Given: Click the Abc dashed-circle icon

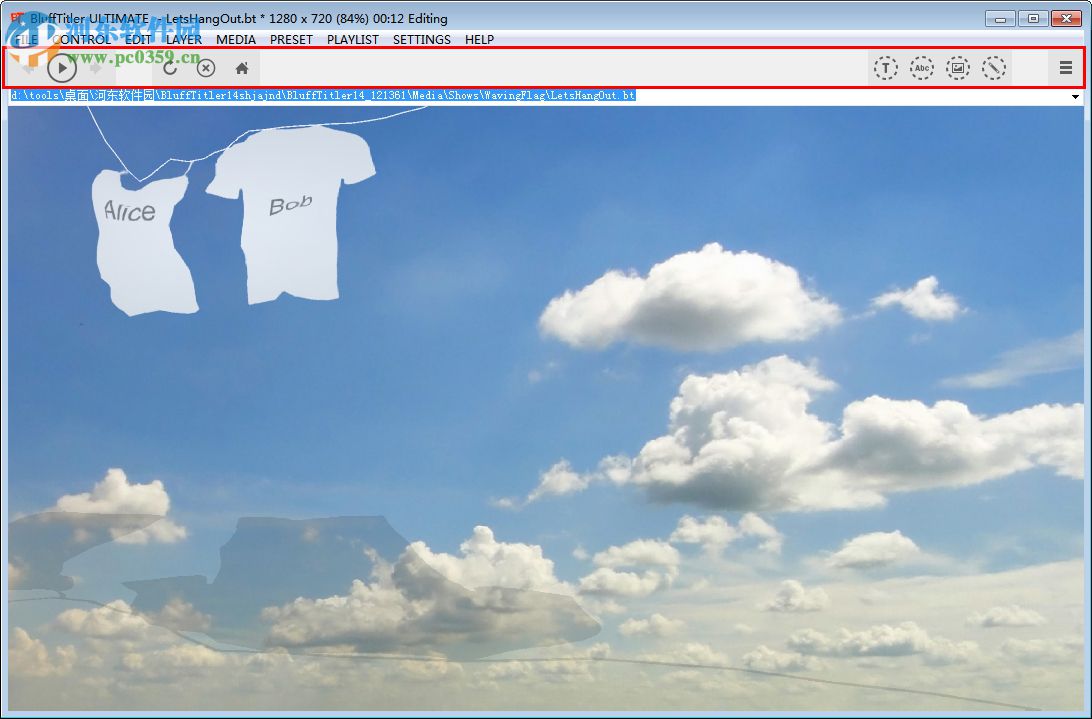Looking at the screenshot, I should (x=921, y=68).
